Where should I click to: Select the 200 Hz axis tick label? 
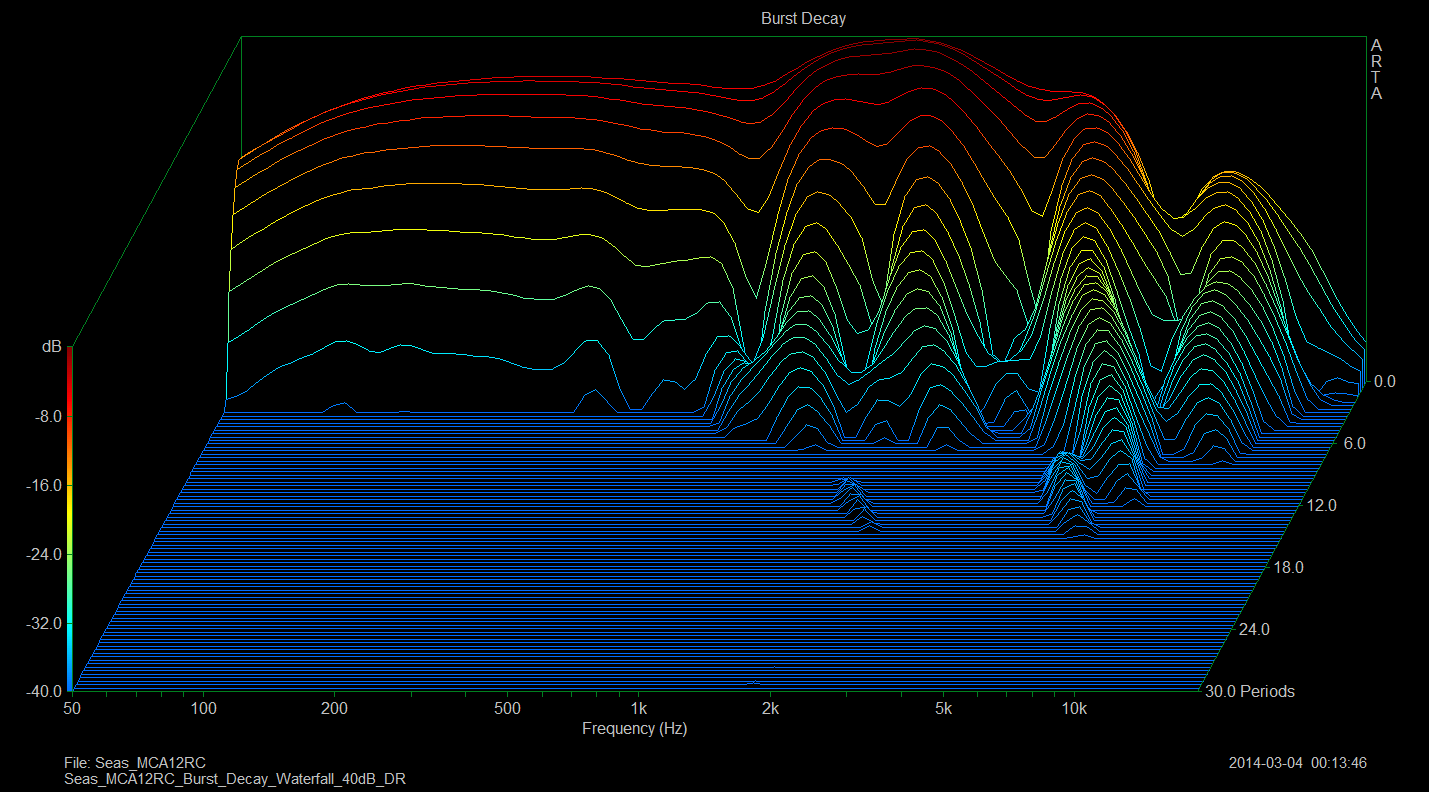coord(334,709)
